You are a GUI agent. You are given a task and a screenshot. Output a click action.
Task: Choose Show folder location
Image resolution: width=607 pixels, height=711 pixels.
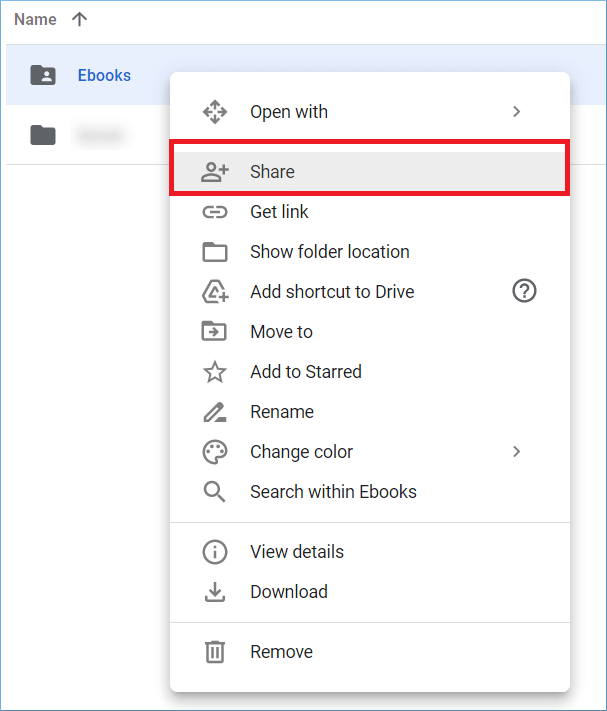369,252
